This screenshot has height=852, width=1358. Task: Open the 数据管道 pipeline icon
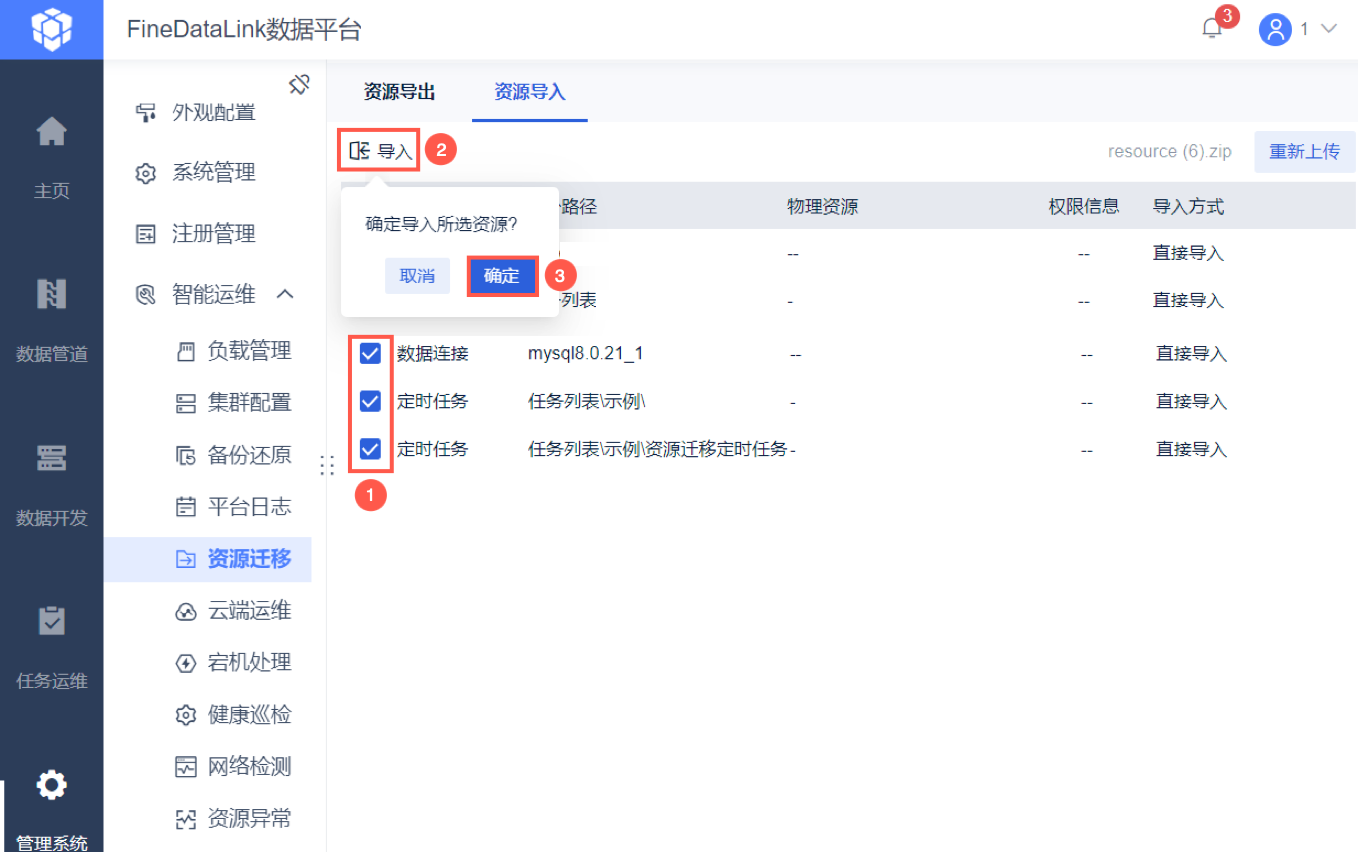pos(52,294)
